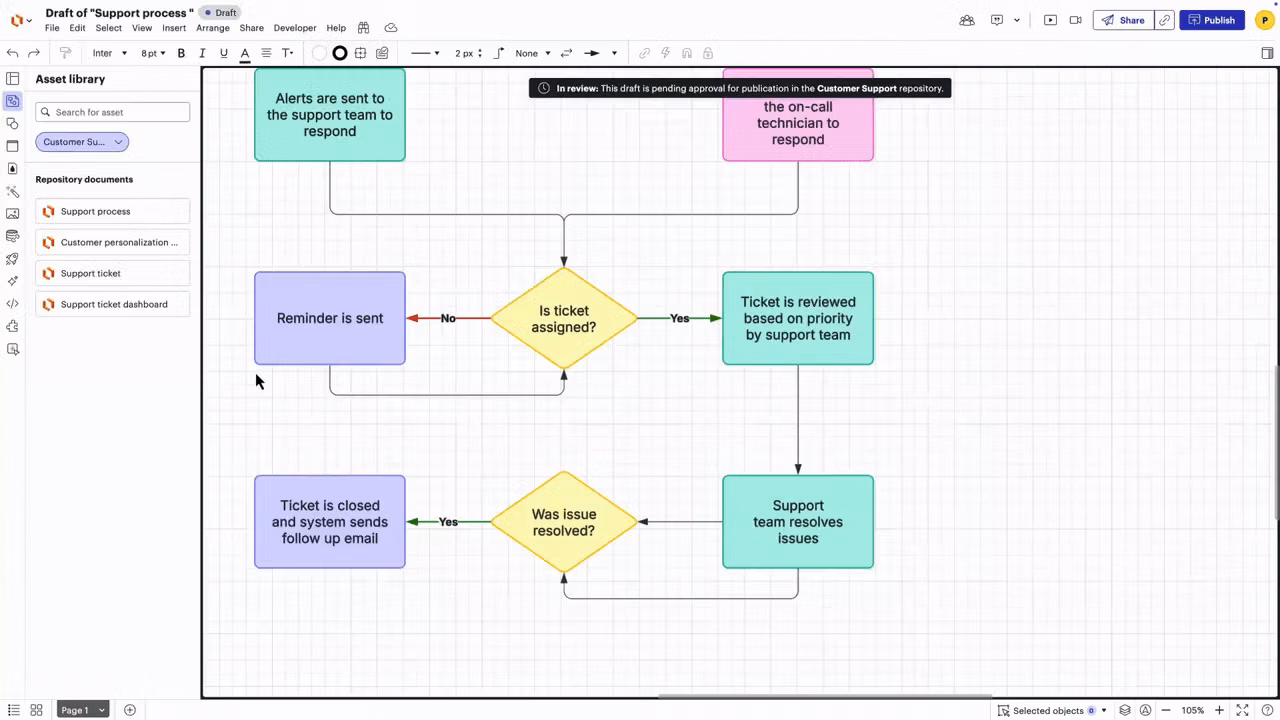Image resolution: width=1280 pixels, height=720 pixels.
Task: Toggle the right panel visibility
Action: click(1267, 53)
